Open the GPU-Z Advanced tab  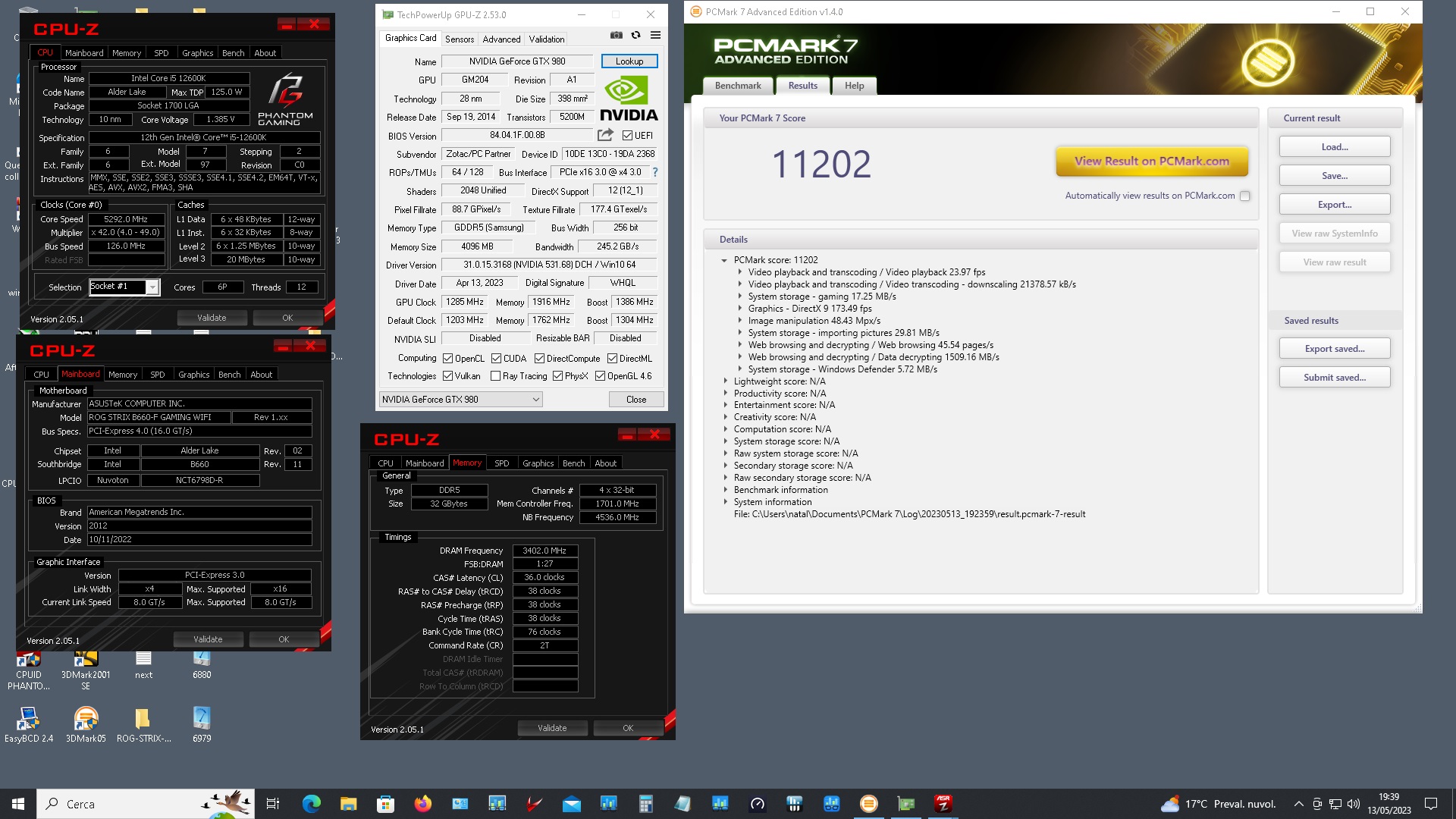tap(501, 39)
